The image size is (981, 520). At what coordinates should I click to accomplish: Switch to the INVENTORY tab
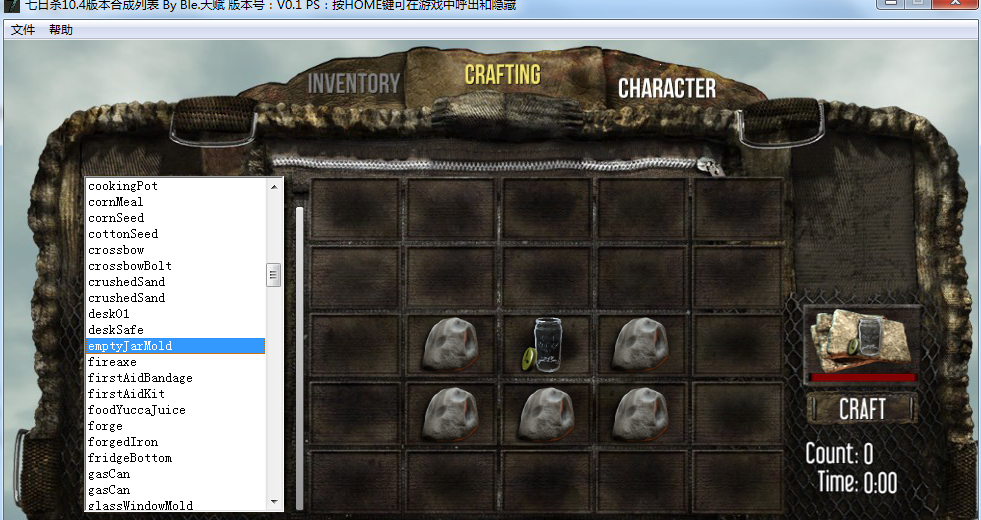353,84
